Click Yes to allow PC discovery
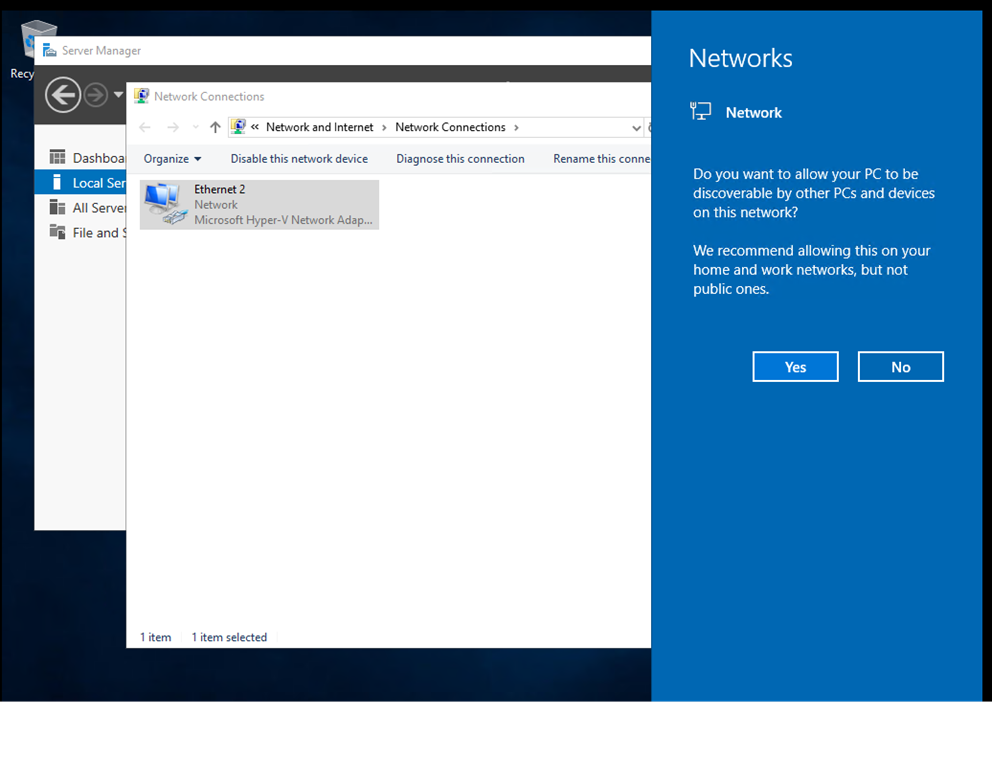 (x=795, y=366)
